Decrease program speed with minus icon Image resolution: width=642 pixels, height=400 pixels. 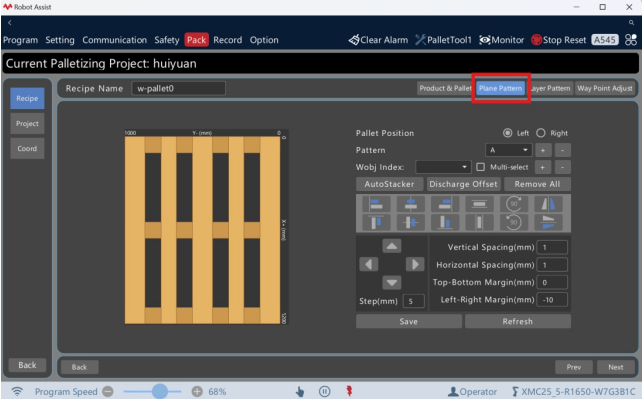[108, 392]
